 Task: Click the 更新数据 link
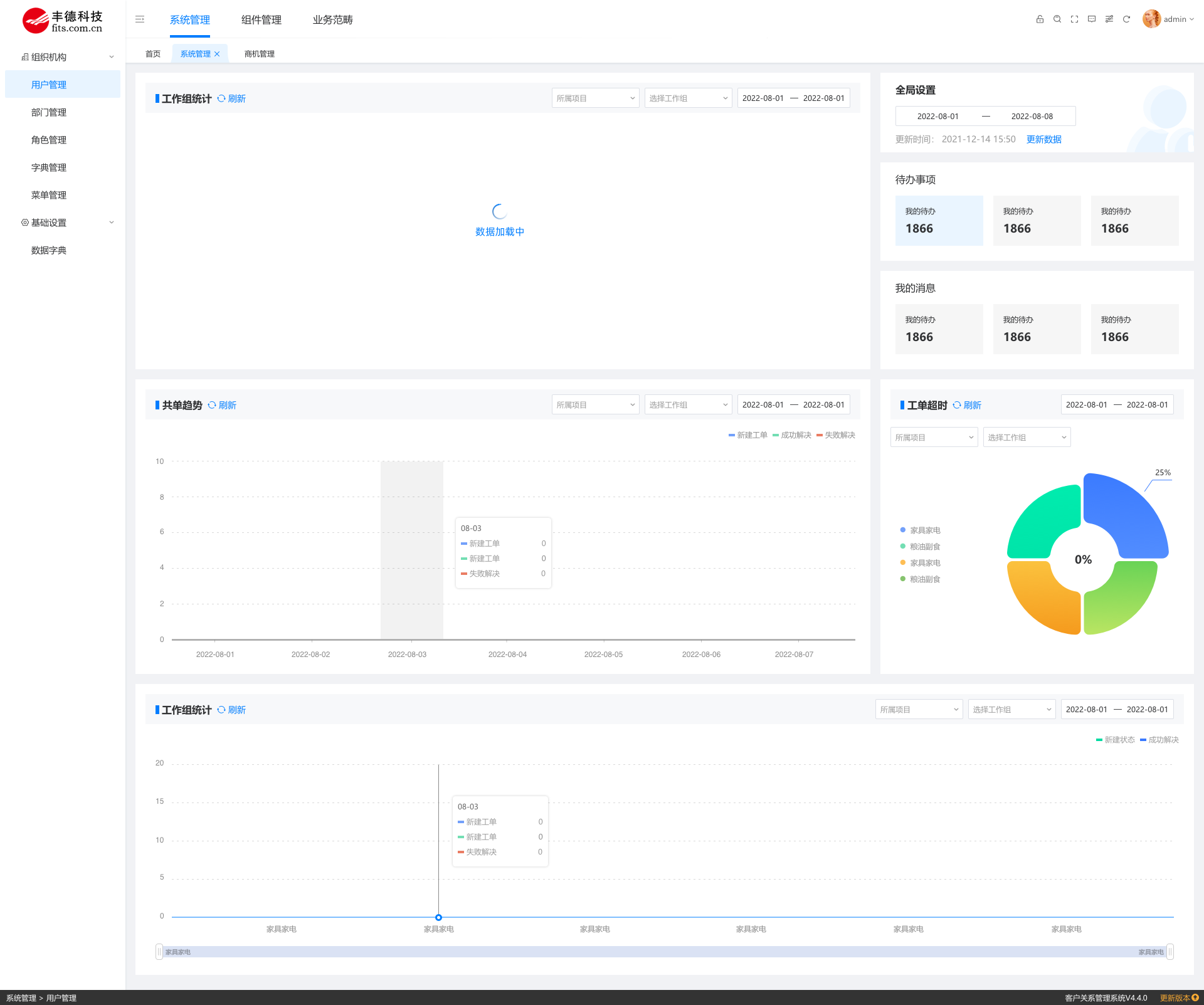1043,139
